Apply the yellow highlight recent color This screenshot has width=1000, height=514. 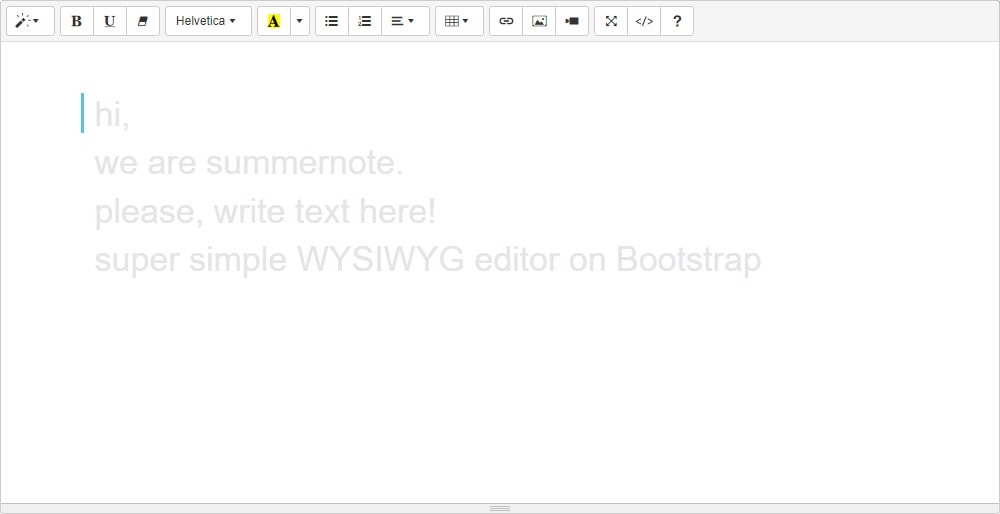click(274, 21)
